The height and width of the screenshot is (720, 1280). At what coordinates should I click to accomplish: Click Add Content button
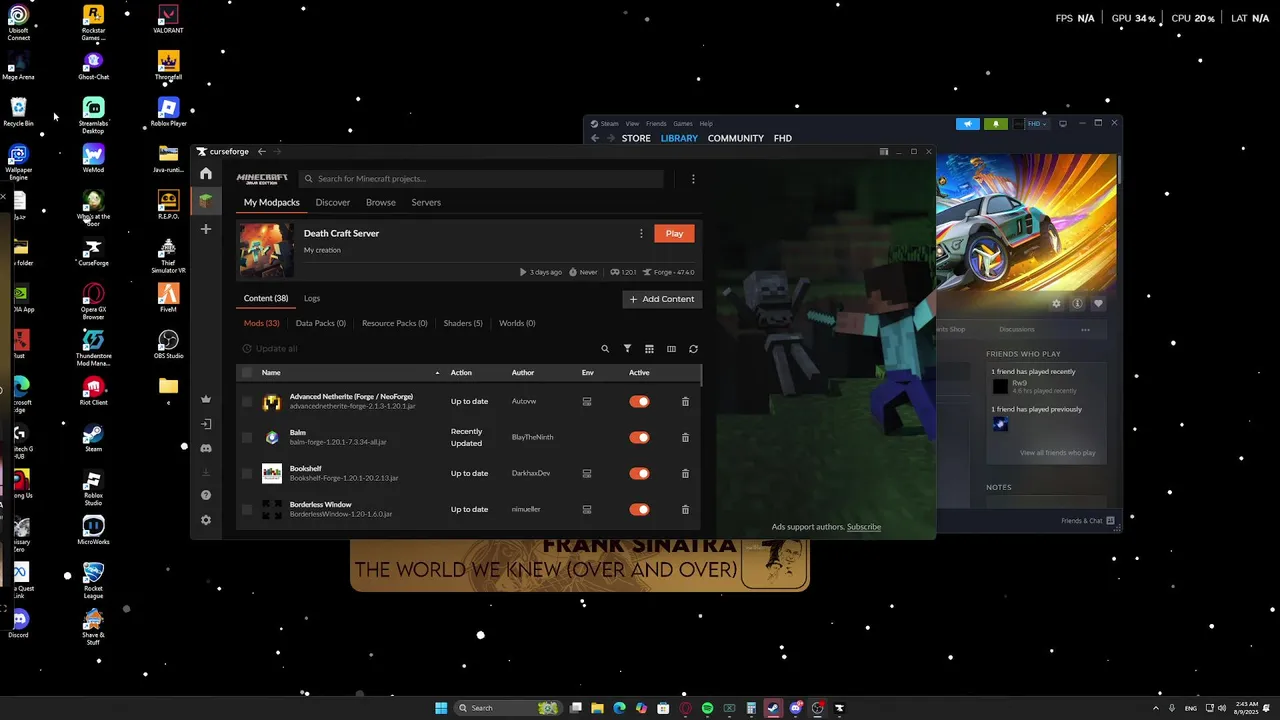pyautogui.click(x=662, y=299)
